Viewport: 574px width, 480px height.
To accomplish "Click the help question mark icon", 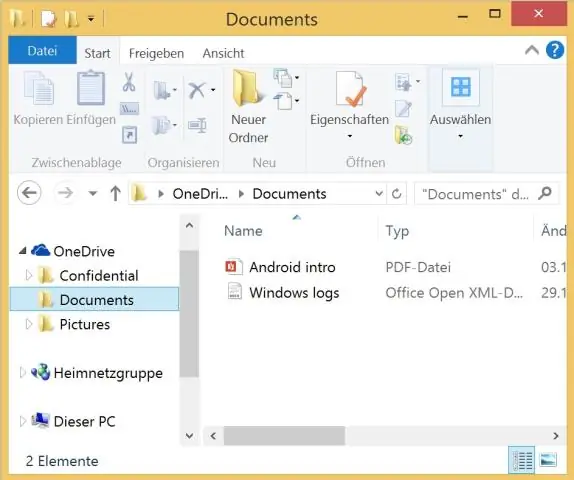I will click(555, 50).
